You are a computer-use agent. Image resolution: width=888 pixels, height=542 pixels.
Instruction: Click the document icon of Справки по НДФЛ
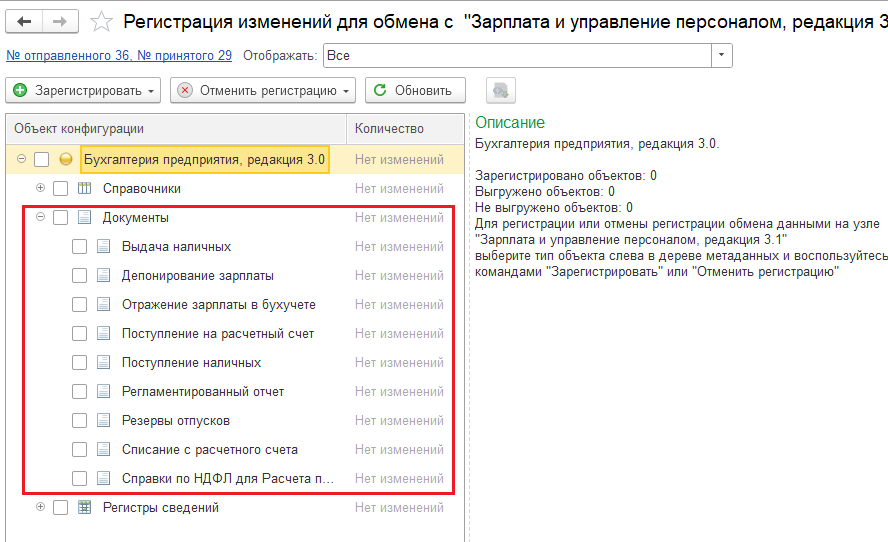[103, 478]
